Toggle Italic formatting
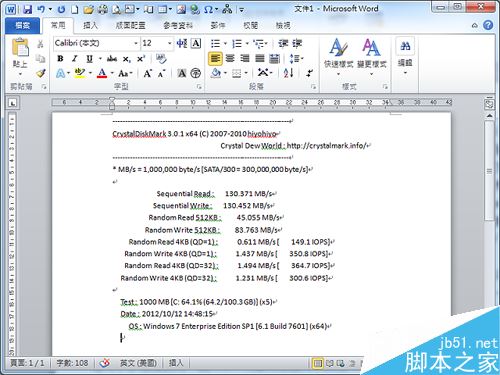The height and width of the screenshot is (375, 500). (x=75, y=59)
